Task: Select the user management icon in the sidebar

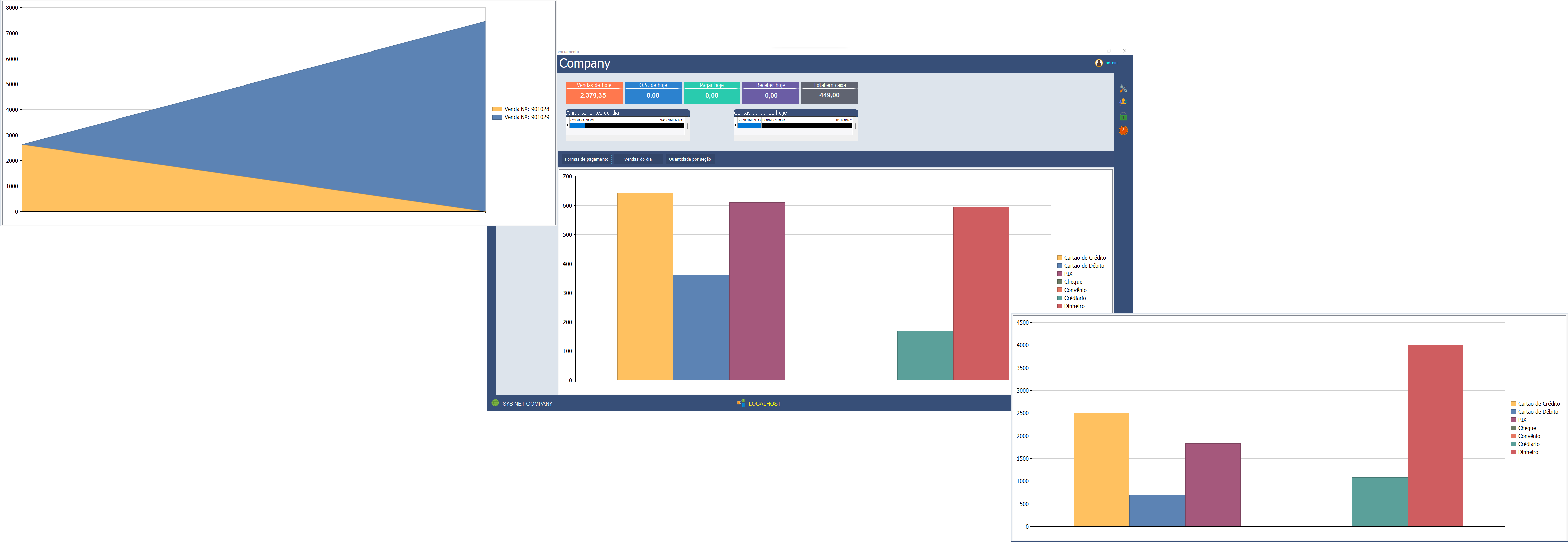Action: (1123, 102)
